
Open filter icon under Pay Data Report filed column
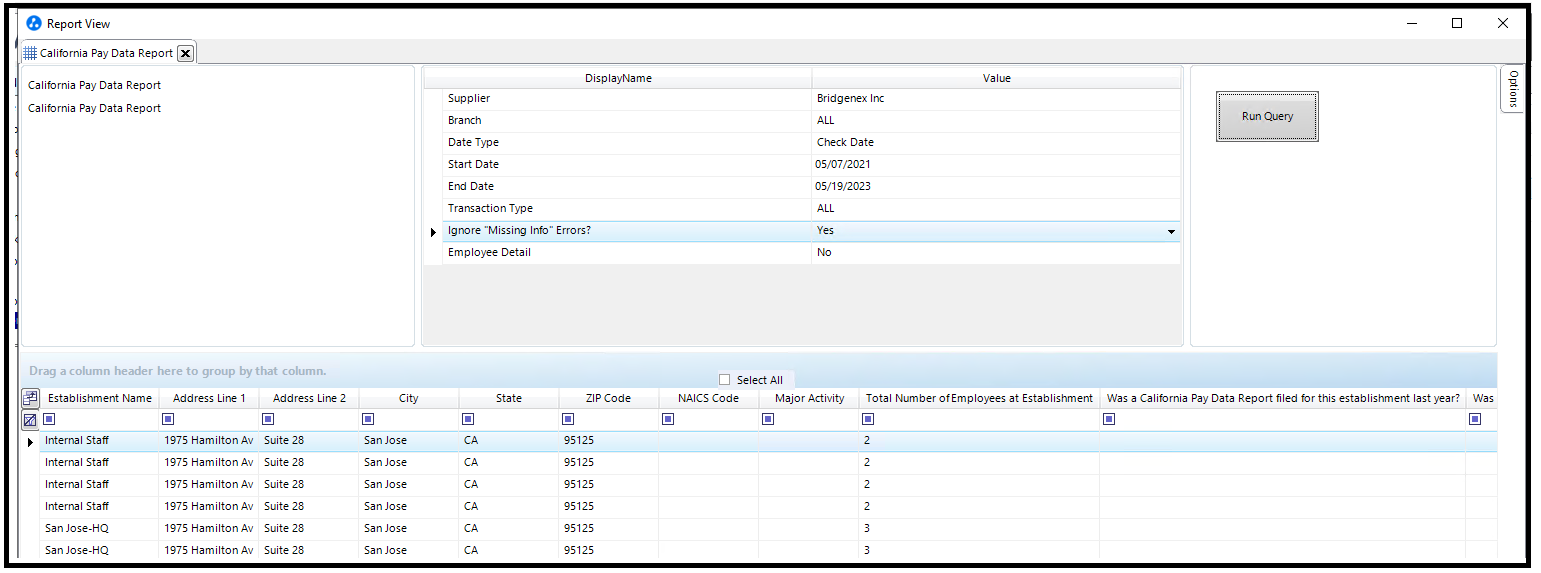1109,420
